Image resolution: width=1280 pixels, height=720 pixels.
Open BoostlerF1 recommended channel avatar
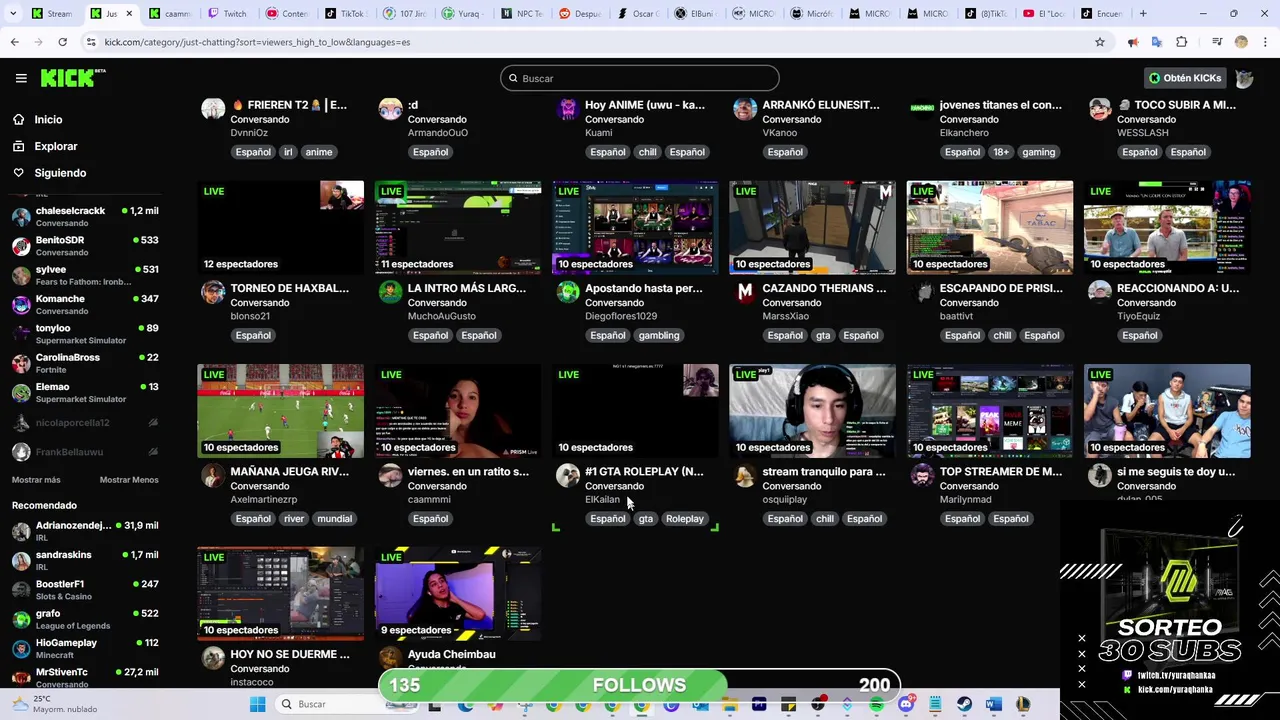tap(21, 590)
